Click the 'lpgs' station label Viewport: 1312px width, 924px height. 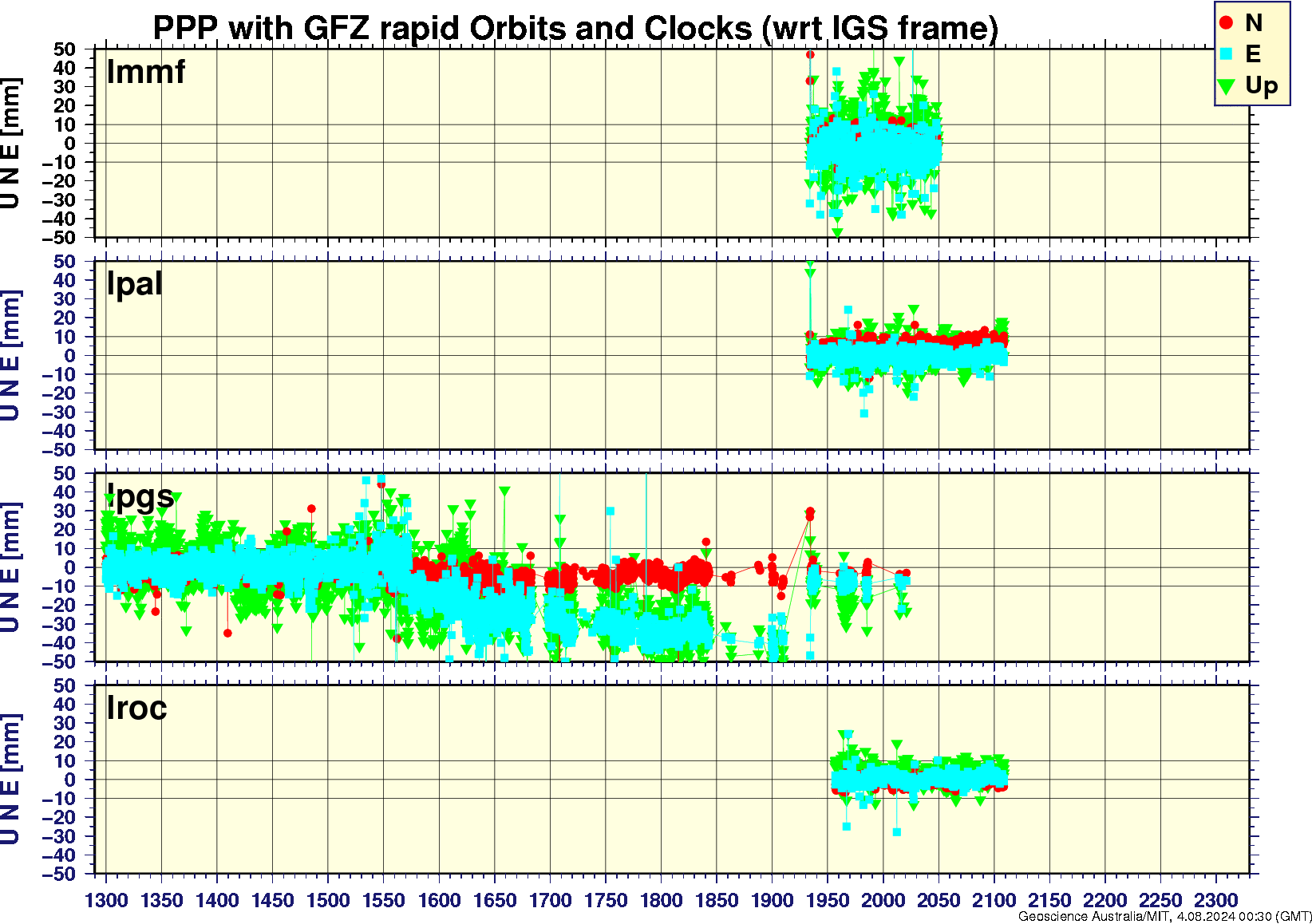pyautogui.click(x=140, y=497)
